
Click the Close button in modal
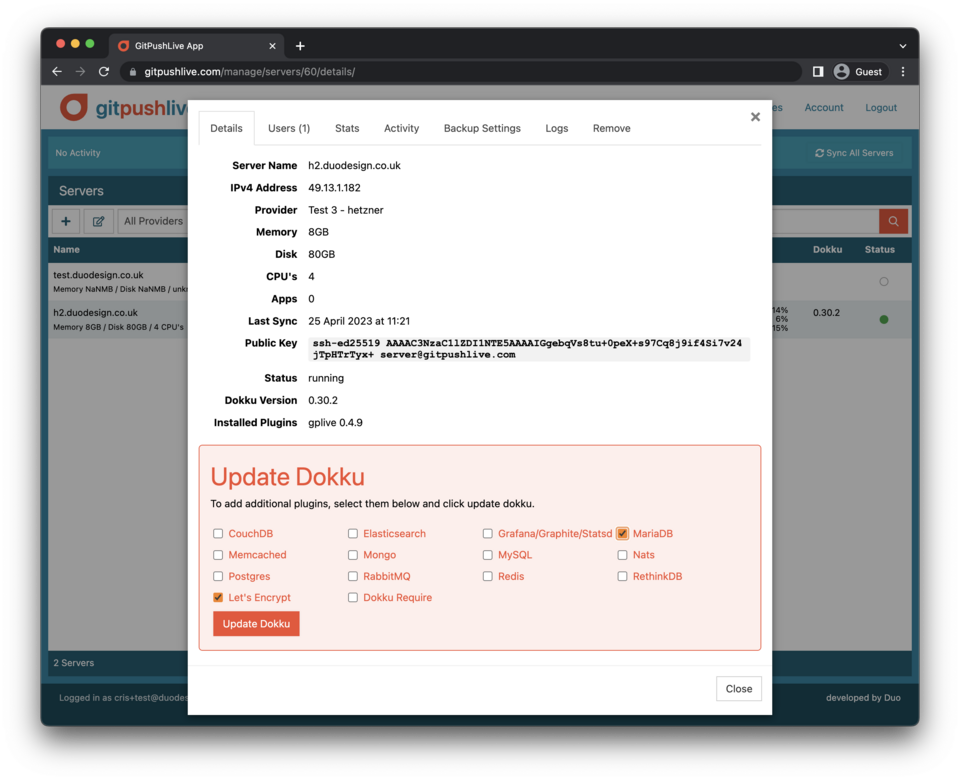point(739,689)
